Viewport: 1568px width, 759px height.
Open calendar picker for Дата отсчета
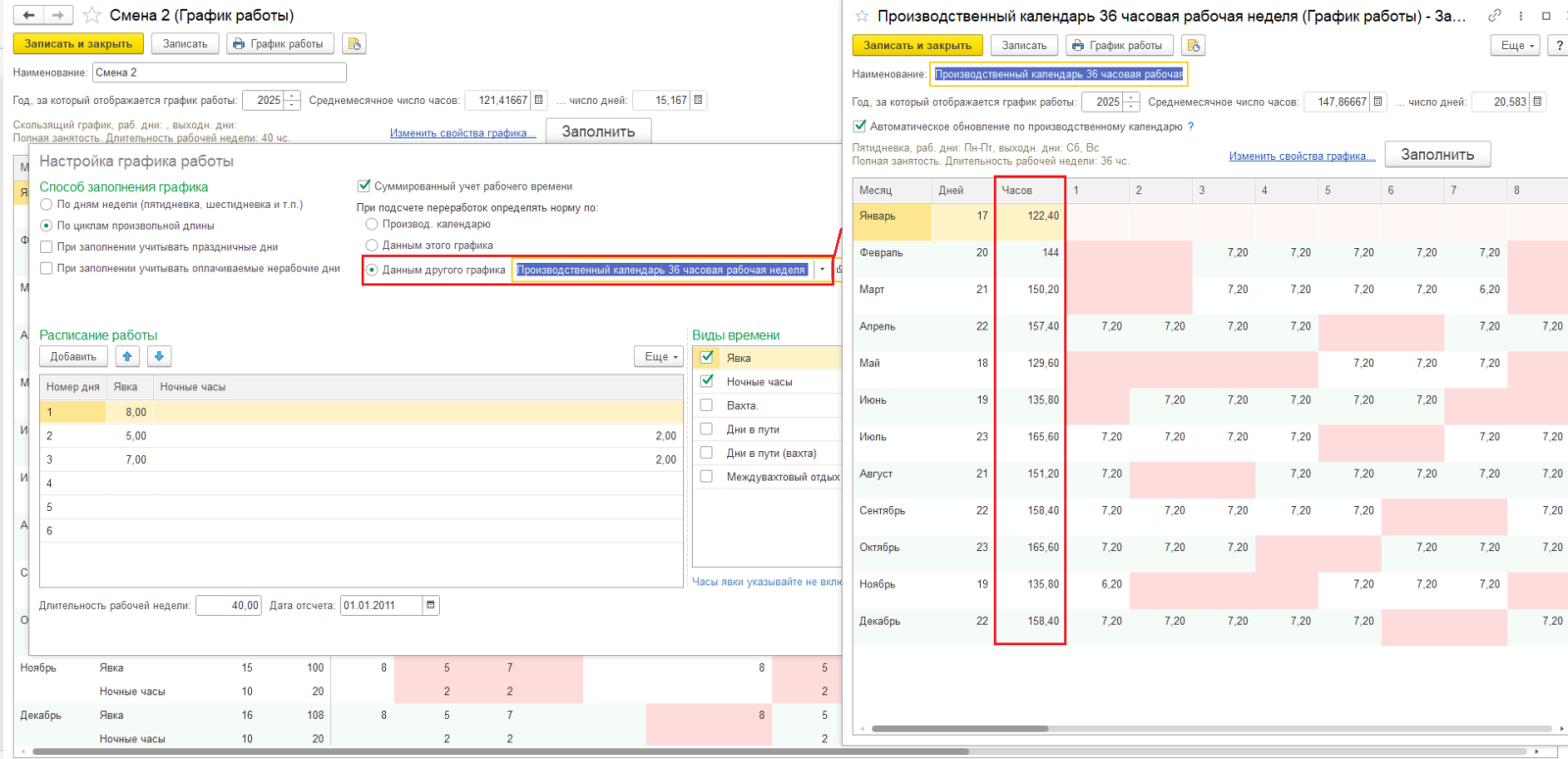[x=431, y=606]
